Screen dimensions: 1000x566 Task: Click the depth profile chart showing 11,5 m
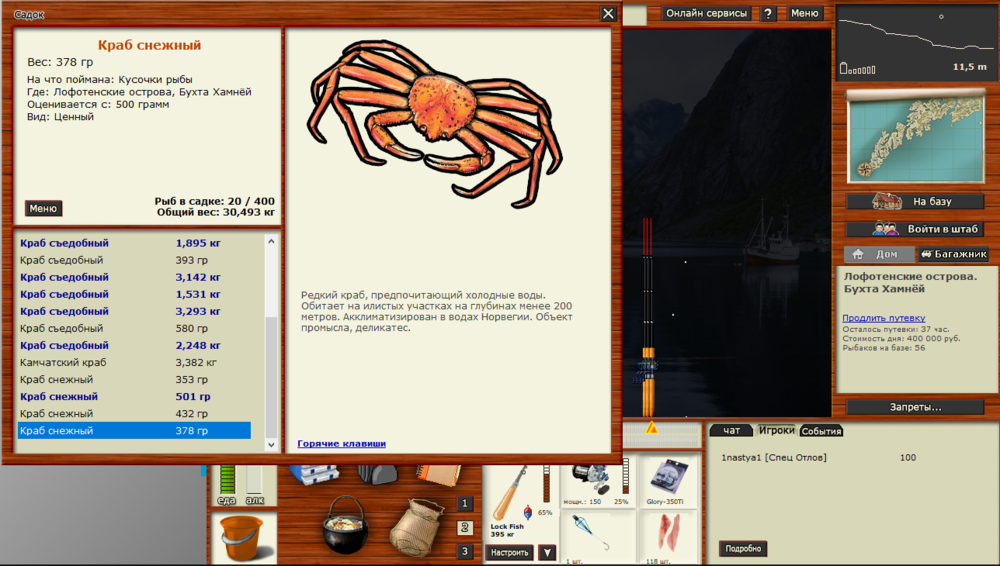pyautogui.click(x=915, y=42)
